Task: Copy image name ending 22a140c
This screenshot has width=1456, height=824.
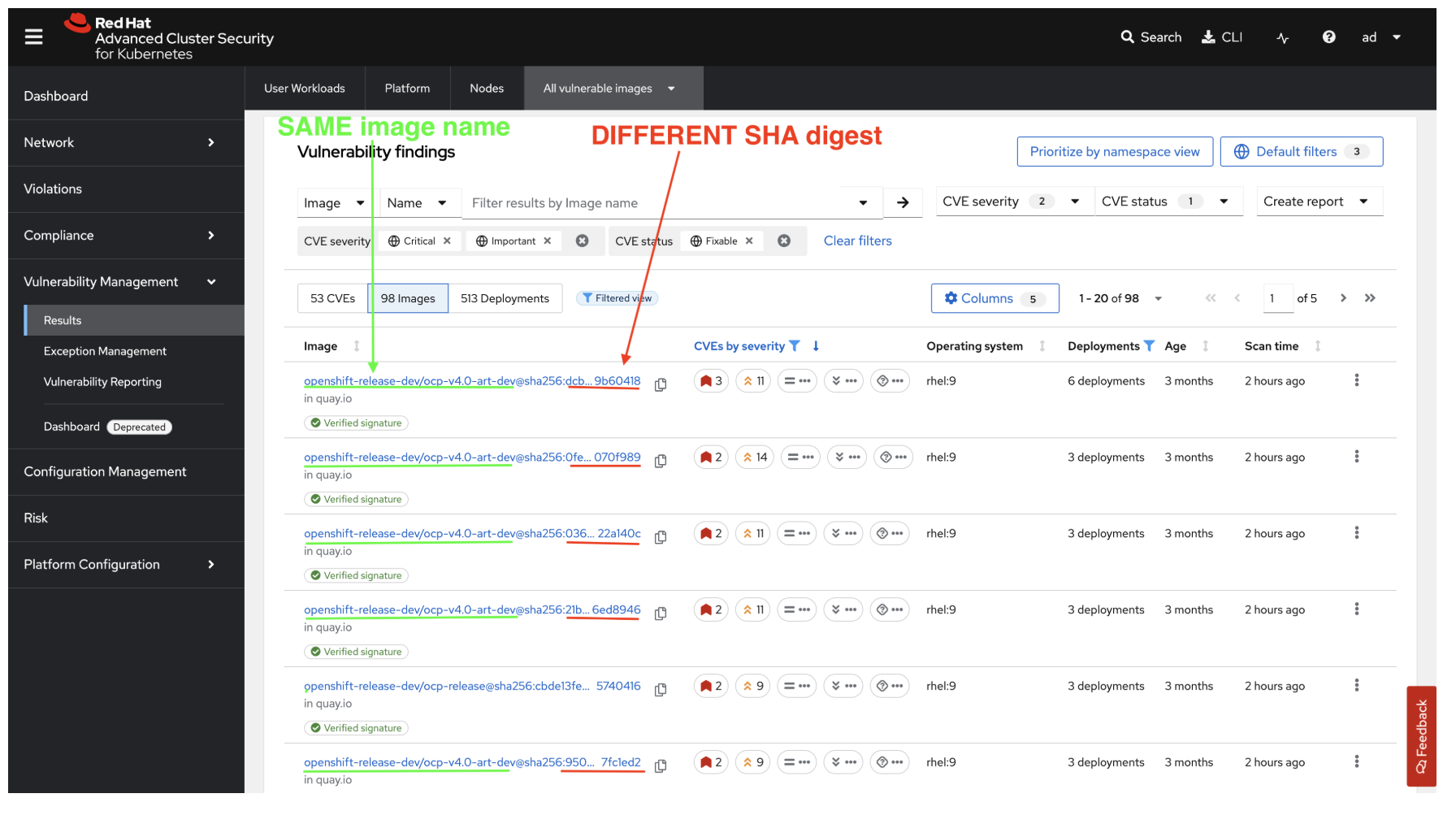Action: (x=661, y=537)
